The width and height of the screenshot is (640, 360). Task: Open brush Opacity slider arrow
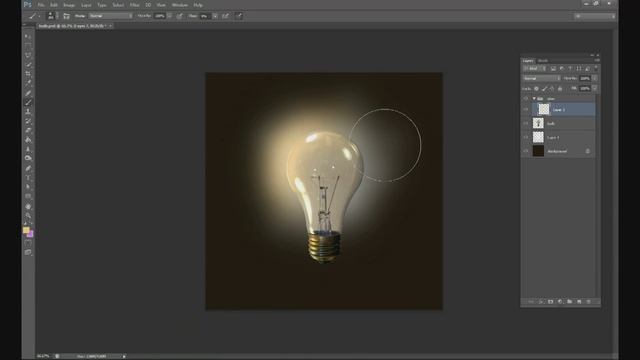(x=169, y=16)
